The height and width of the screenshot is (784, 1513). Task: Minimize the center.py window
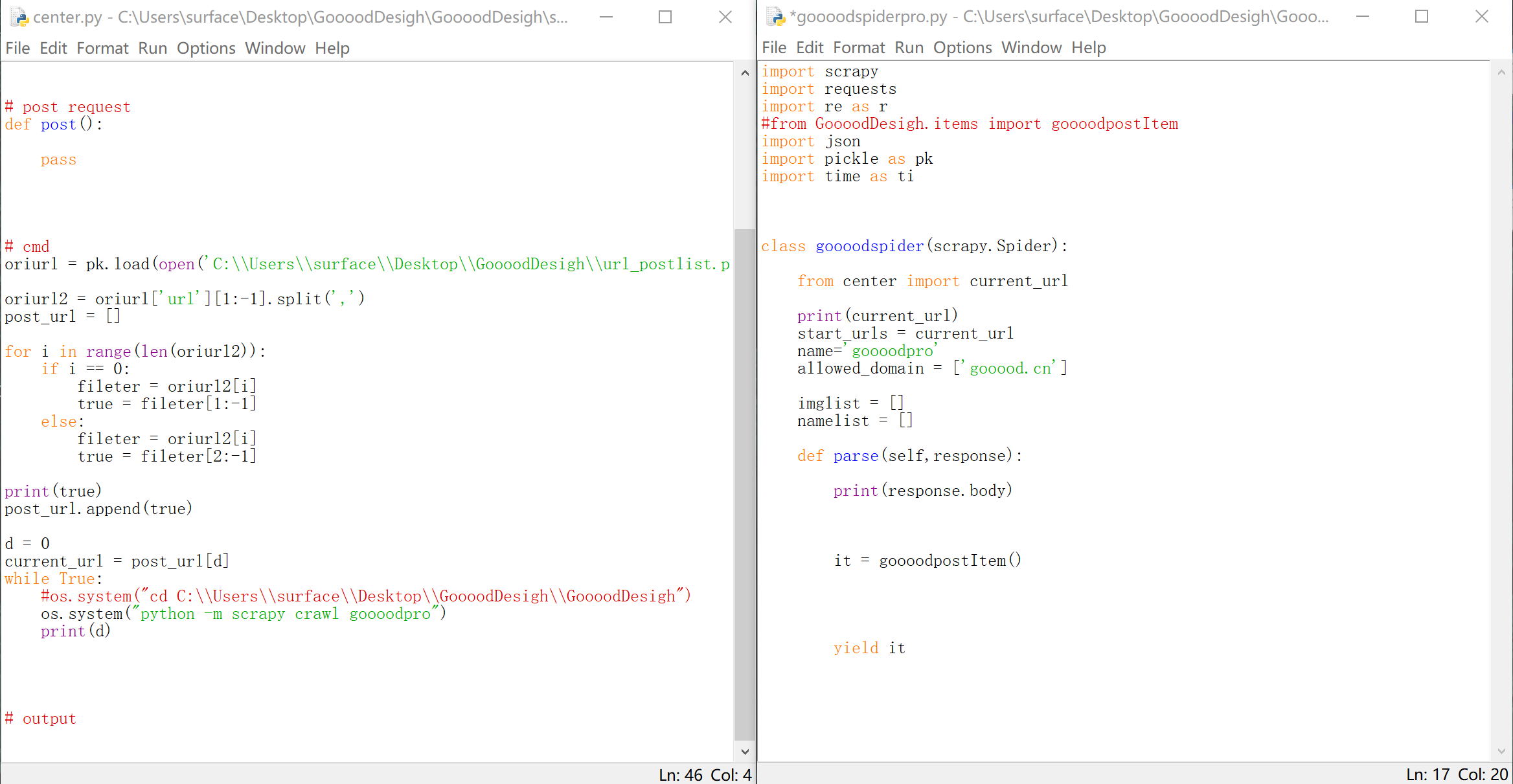(x=606, y=17)
